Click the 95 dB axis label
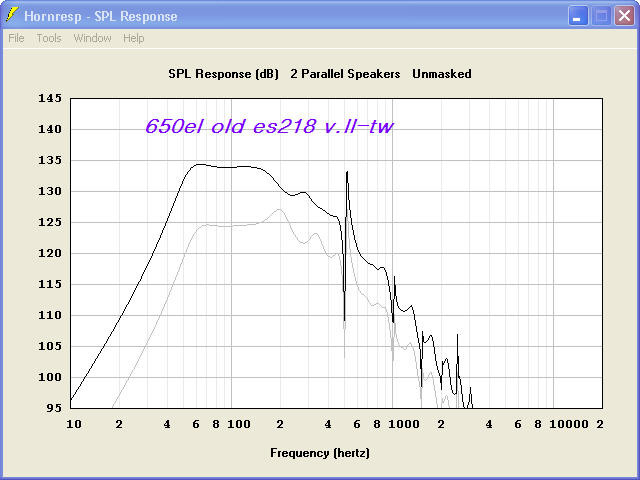The height and width of the screenshot is (480, 640). [54, 408]
